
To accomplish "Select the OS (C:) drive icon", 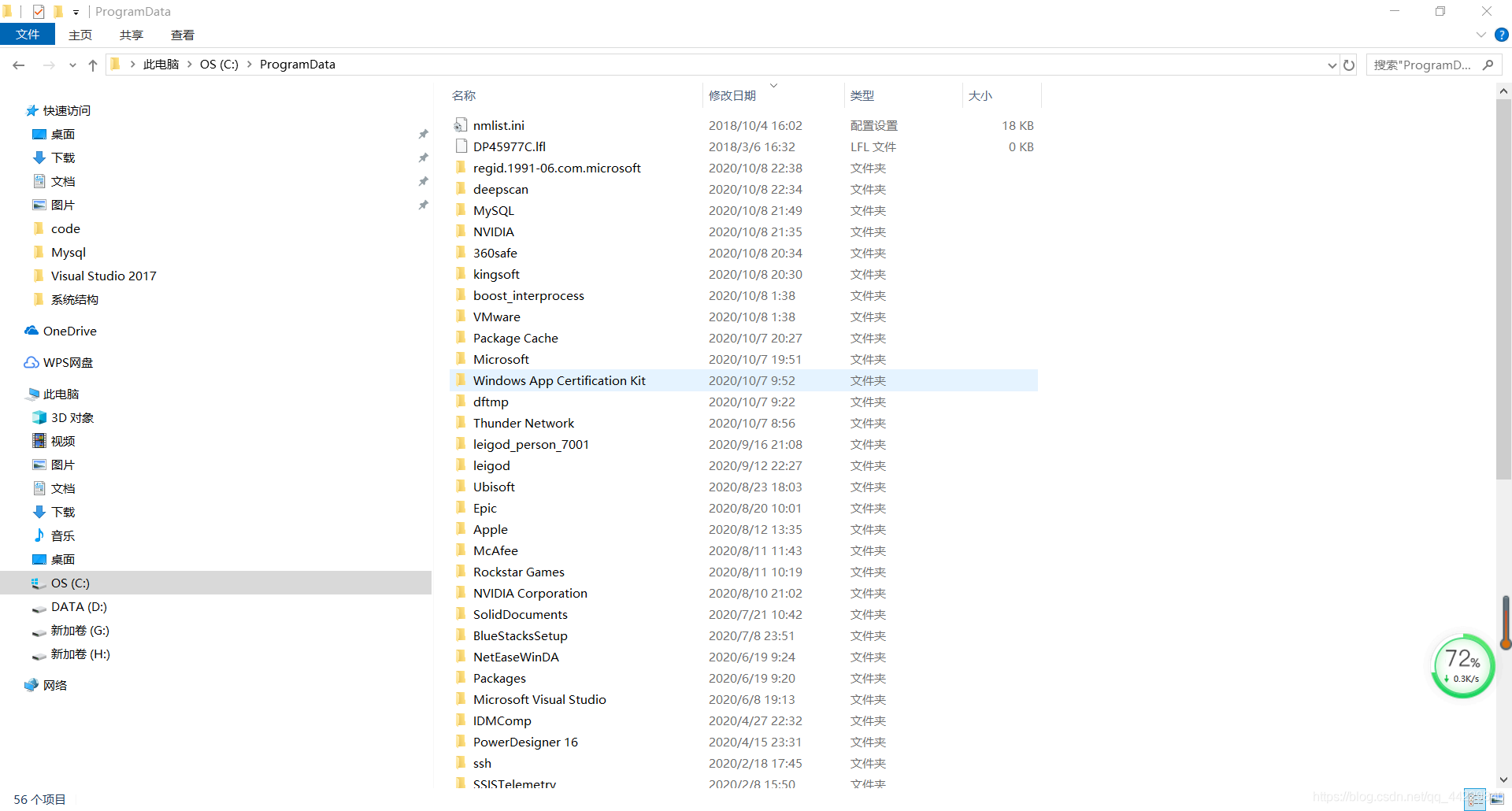I will pyautogui.click(x=39, y=583).
